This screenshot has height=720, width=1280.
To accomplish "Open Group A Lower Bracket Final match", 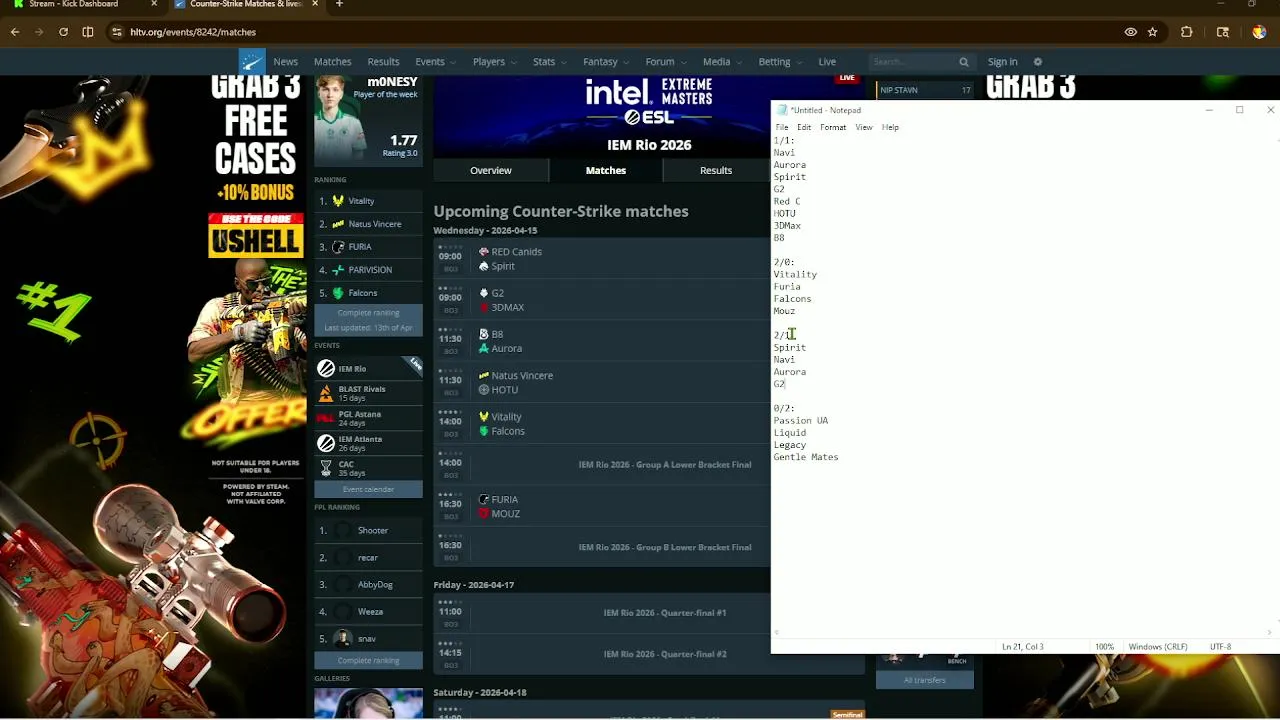I will (x=601, y=465).
